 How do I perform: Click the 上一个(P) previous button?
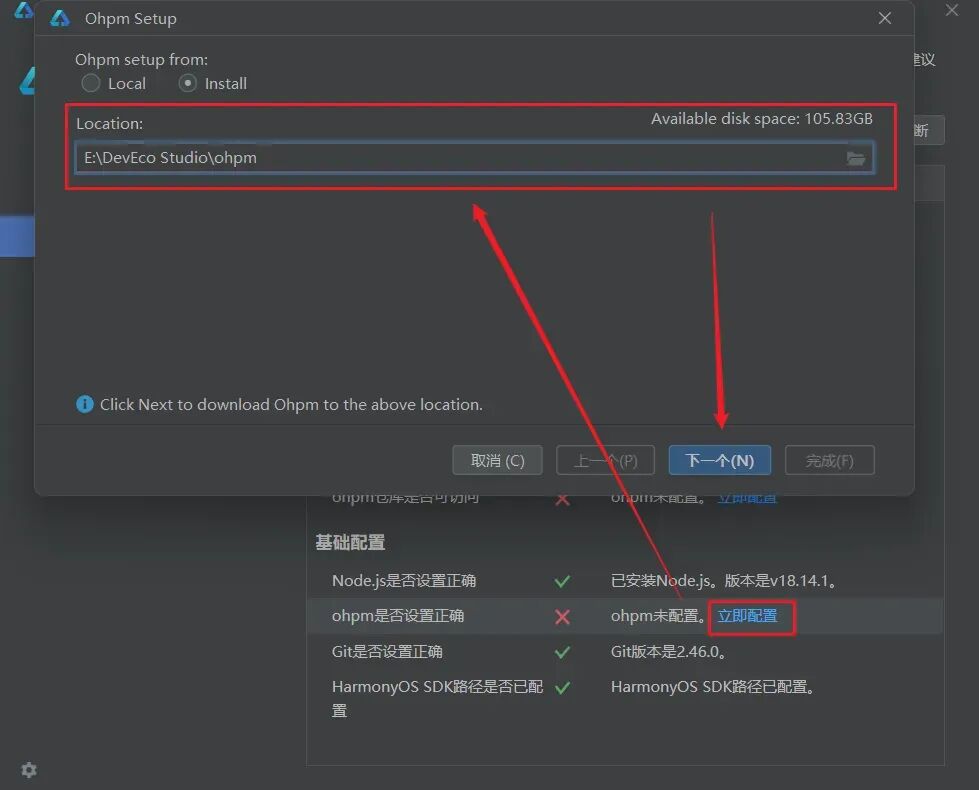click(605, 460)
